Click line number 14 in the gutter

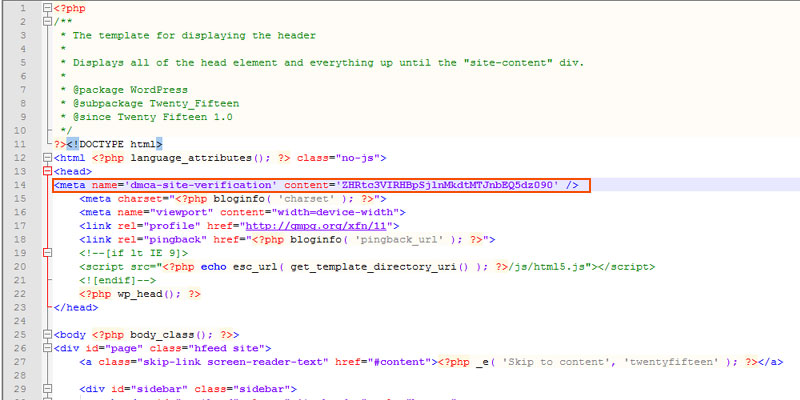pos(19,185)
